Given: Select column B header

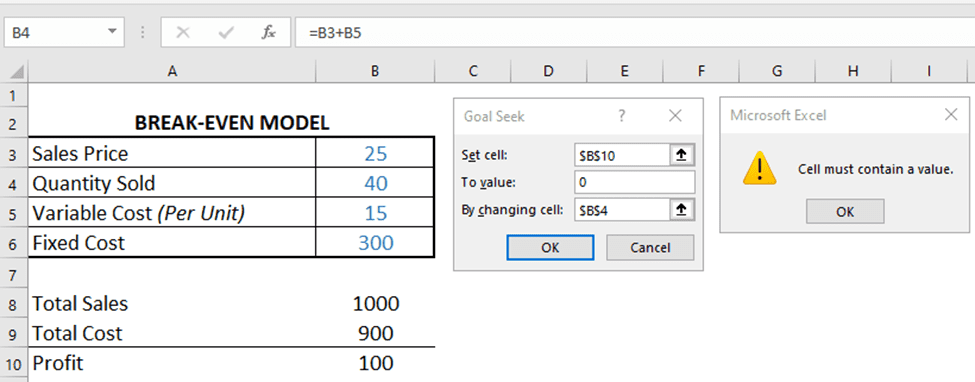Looking at the screenshot, I should (375, 72).
